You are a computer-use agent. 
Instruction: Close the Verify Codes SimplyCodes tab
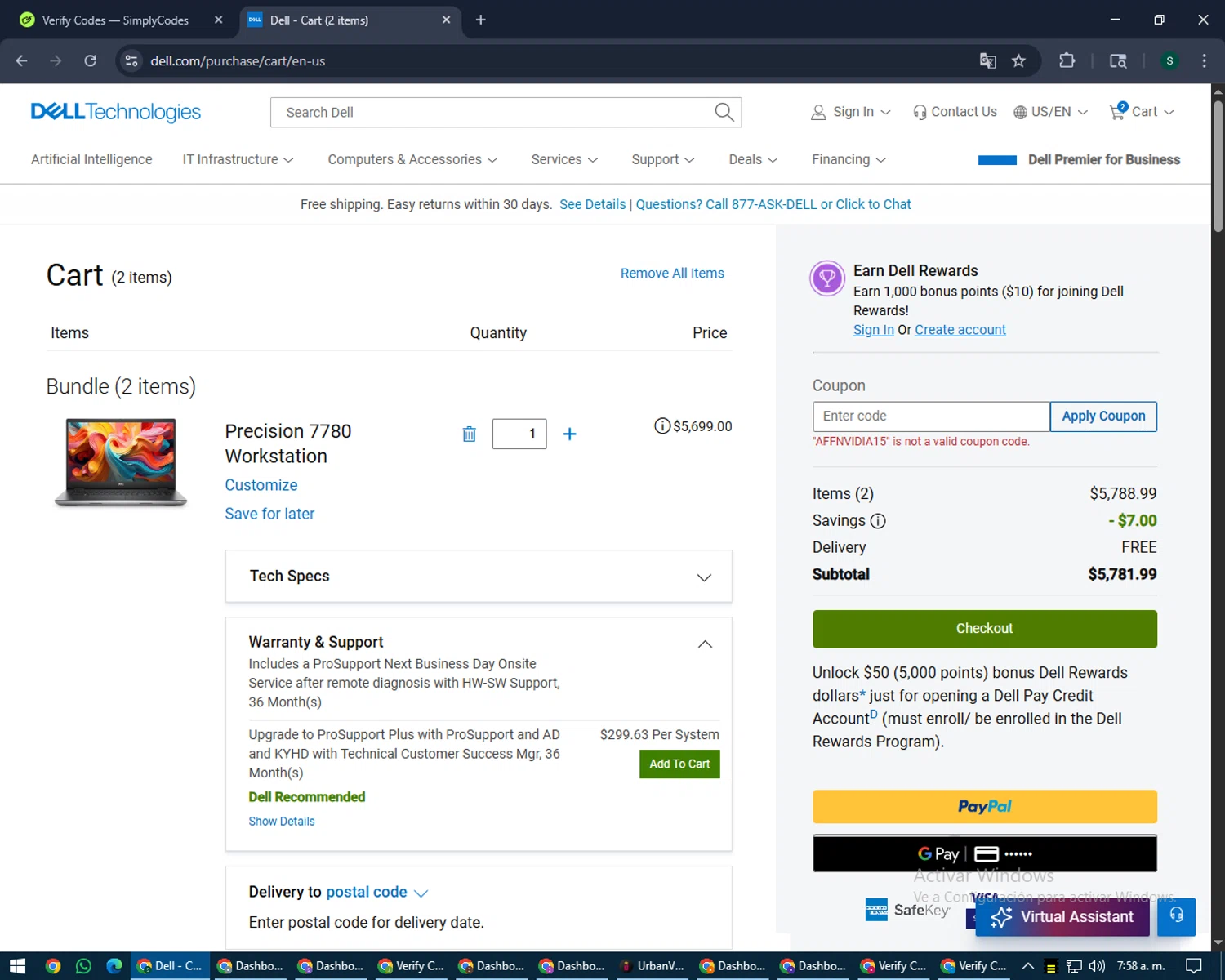pos(218,20)
